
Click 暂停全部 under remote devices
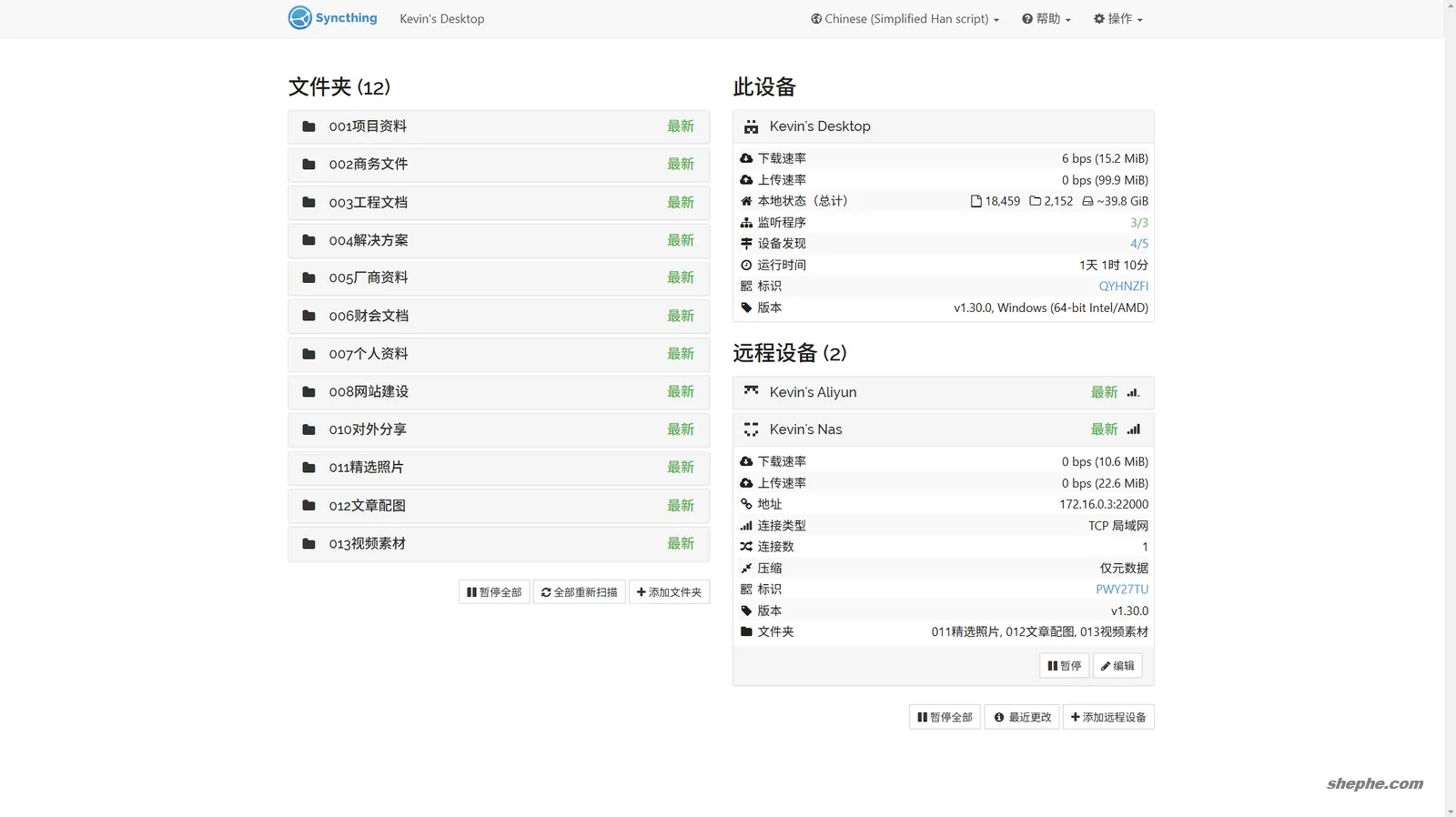click(x=945, y=717)
